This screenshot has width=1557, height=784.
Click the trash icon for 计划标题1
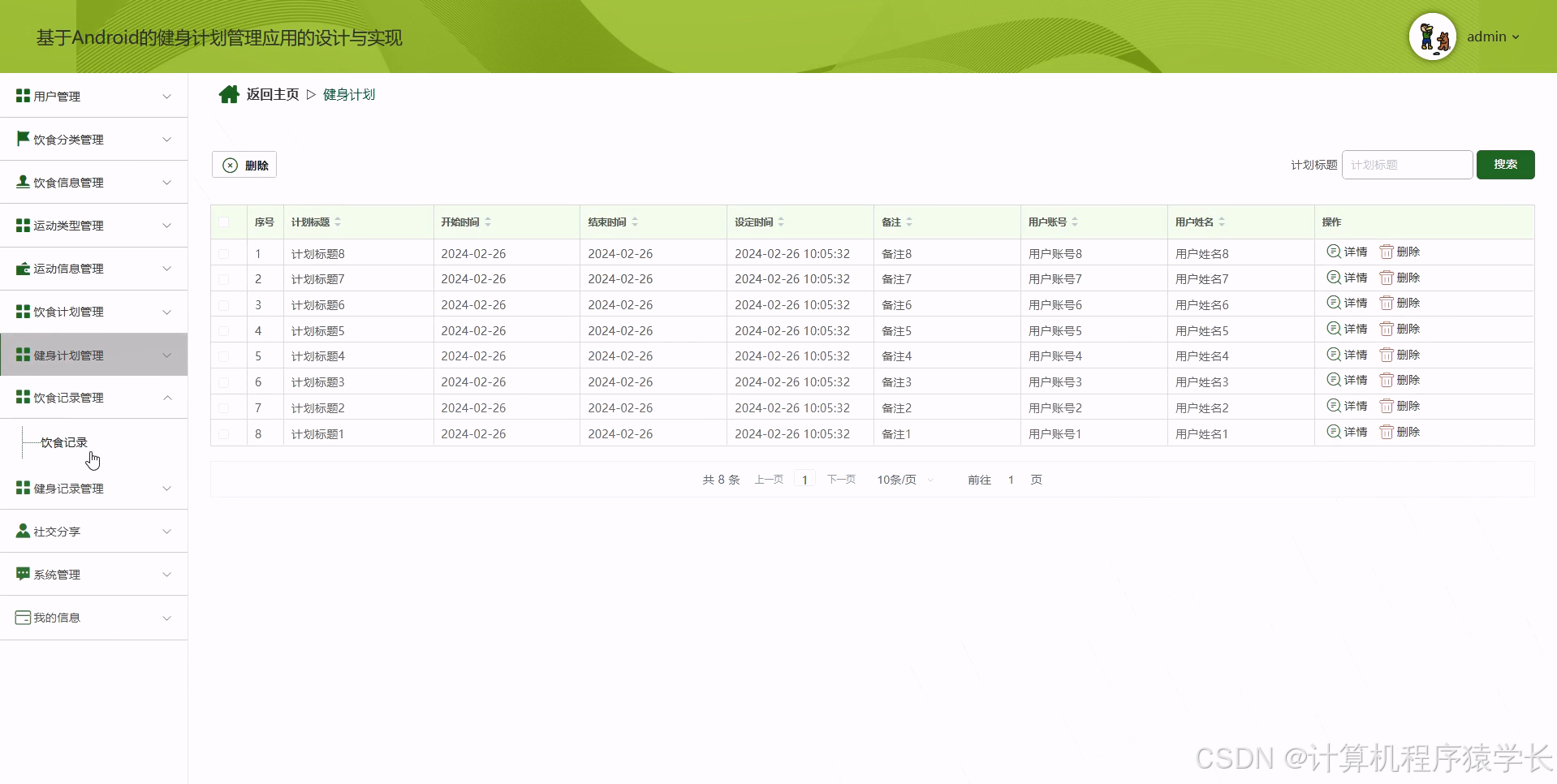click(1387, 432)
